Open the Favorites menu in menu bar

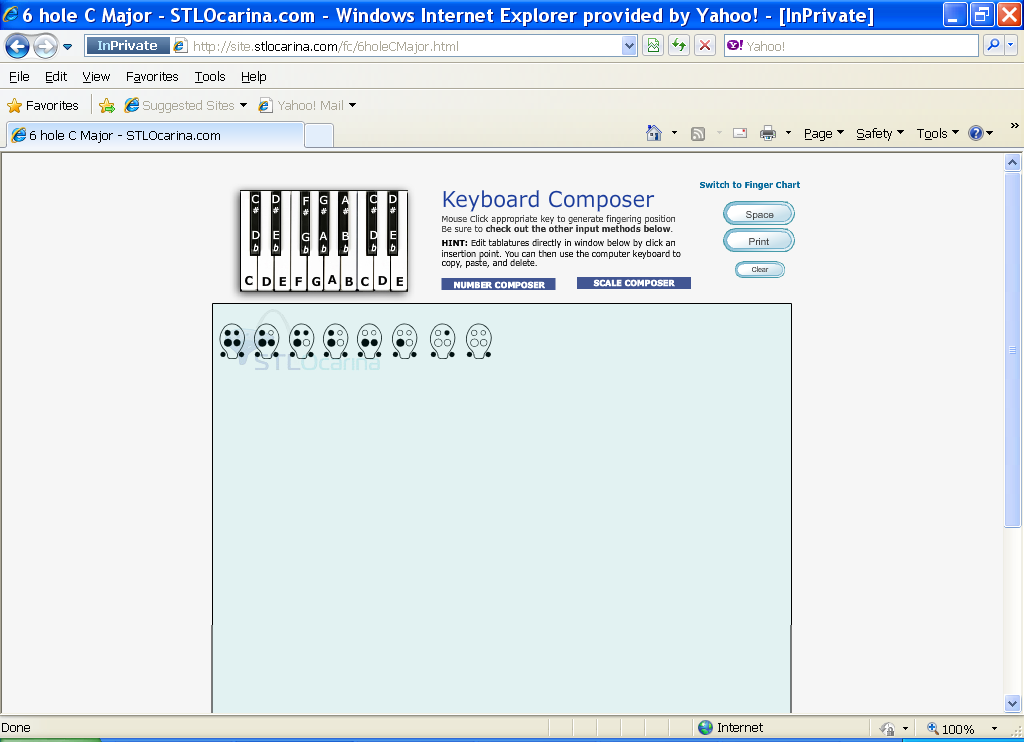tap(152, 76)
